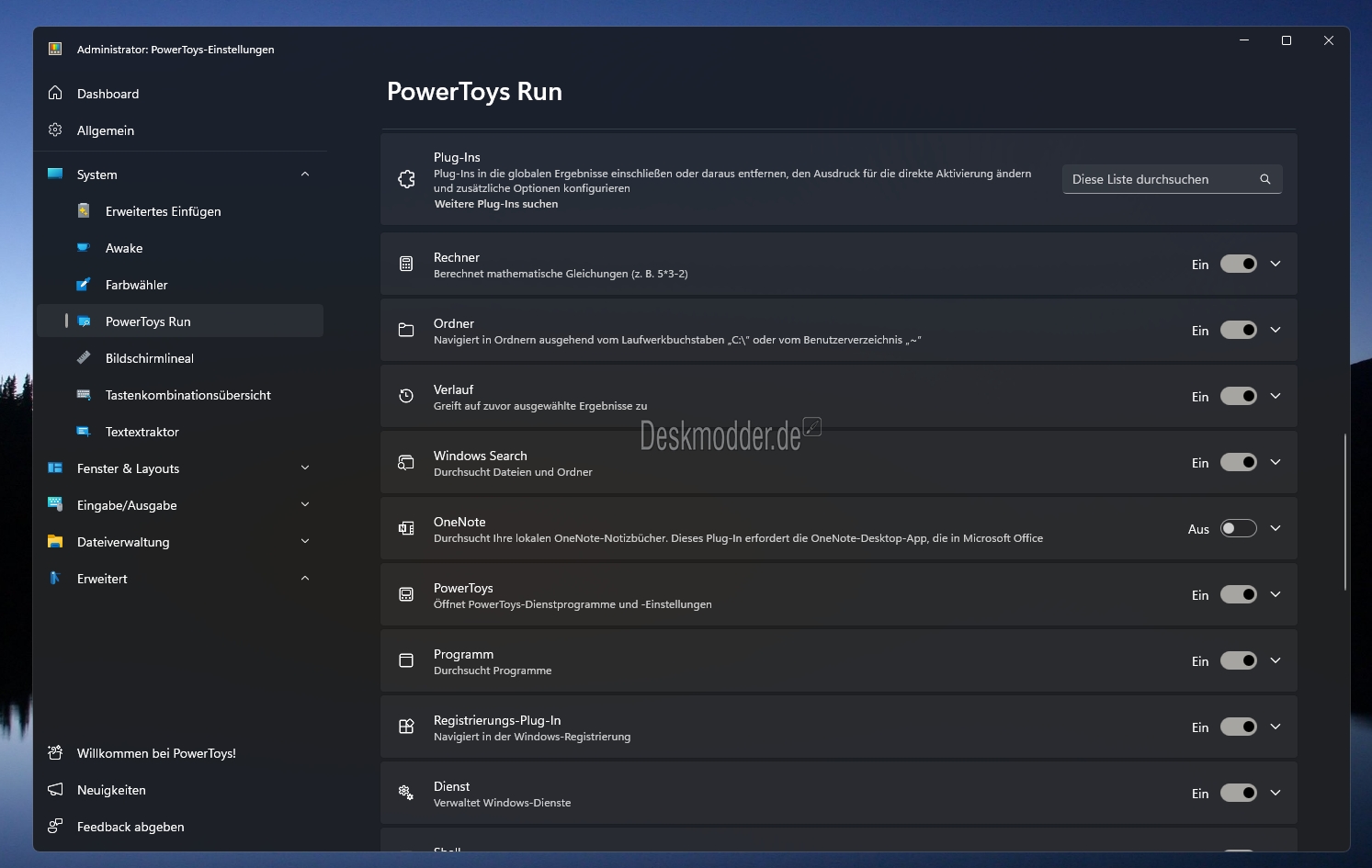
Task: Turn off the Ordner plug-in switch
Action: pos(1238,330)
